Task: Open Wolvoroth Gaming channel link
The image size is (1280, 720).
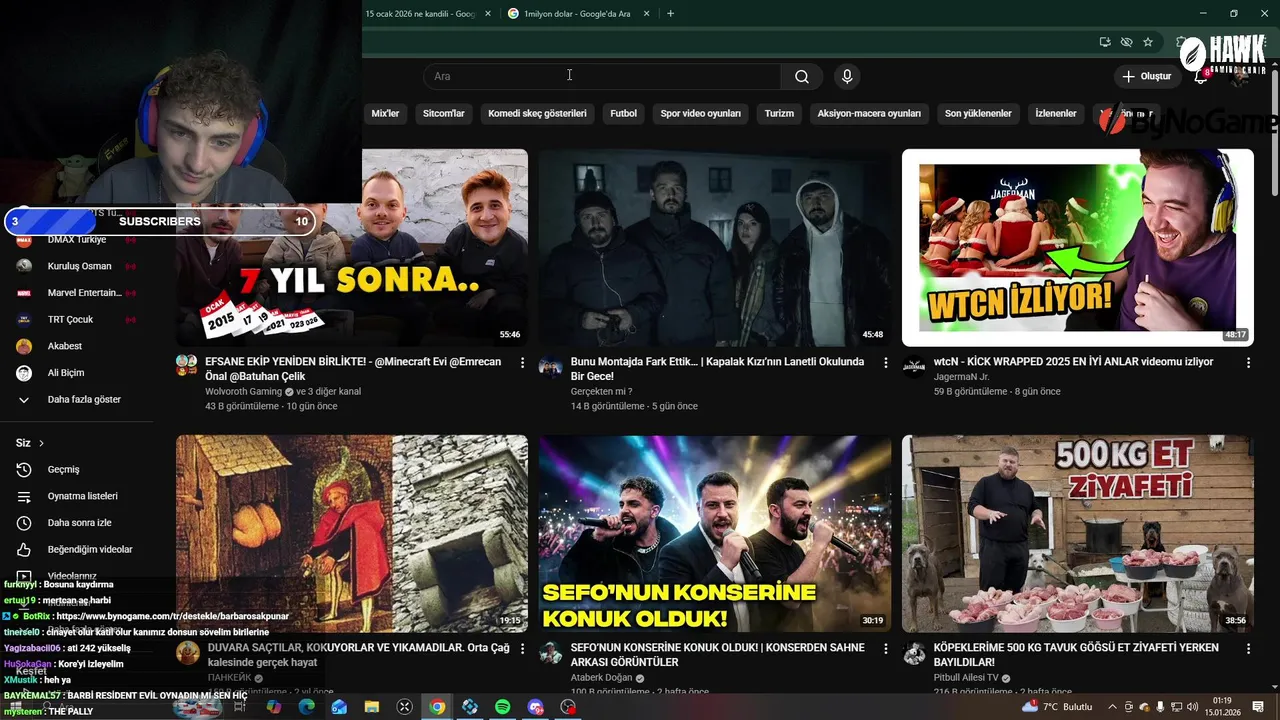Action: click(x=243, y=392)
